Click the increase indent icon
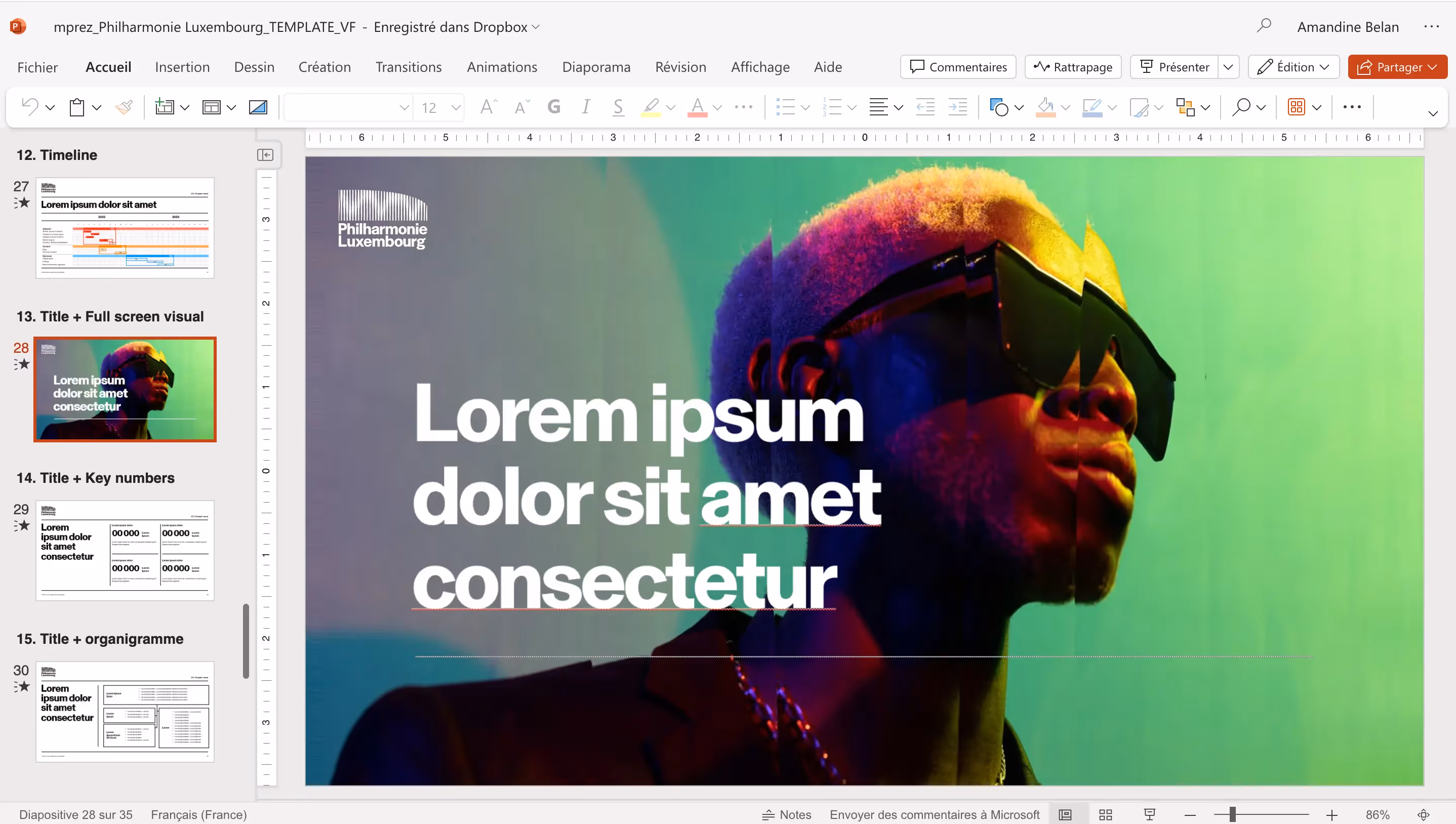1456x824 pixels. pos(957,107)
